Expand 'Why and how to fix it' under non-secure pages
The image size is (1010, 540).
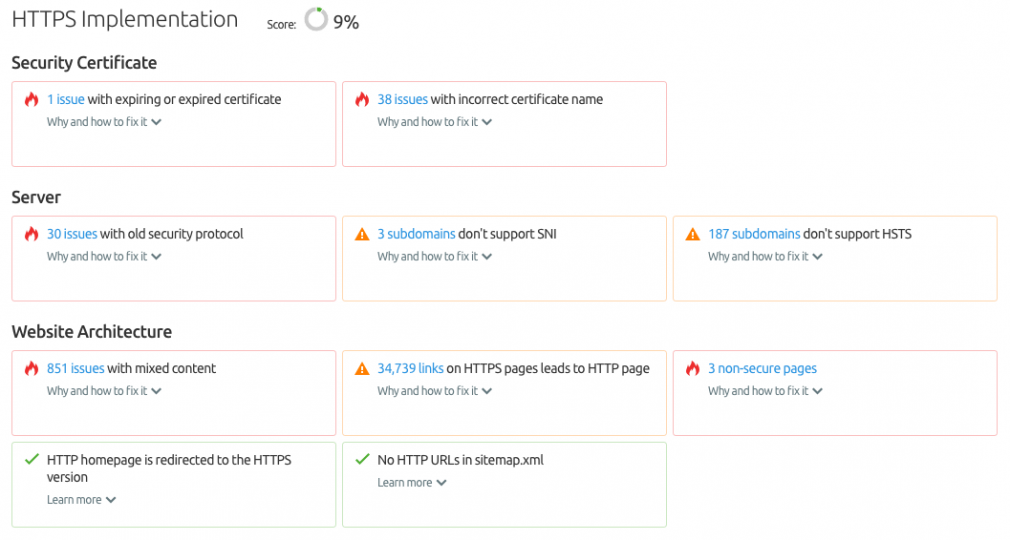coord(765,391)
